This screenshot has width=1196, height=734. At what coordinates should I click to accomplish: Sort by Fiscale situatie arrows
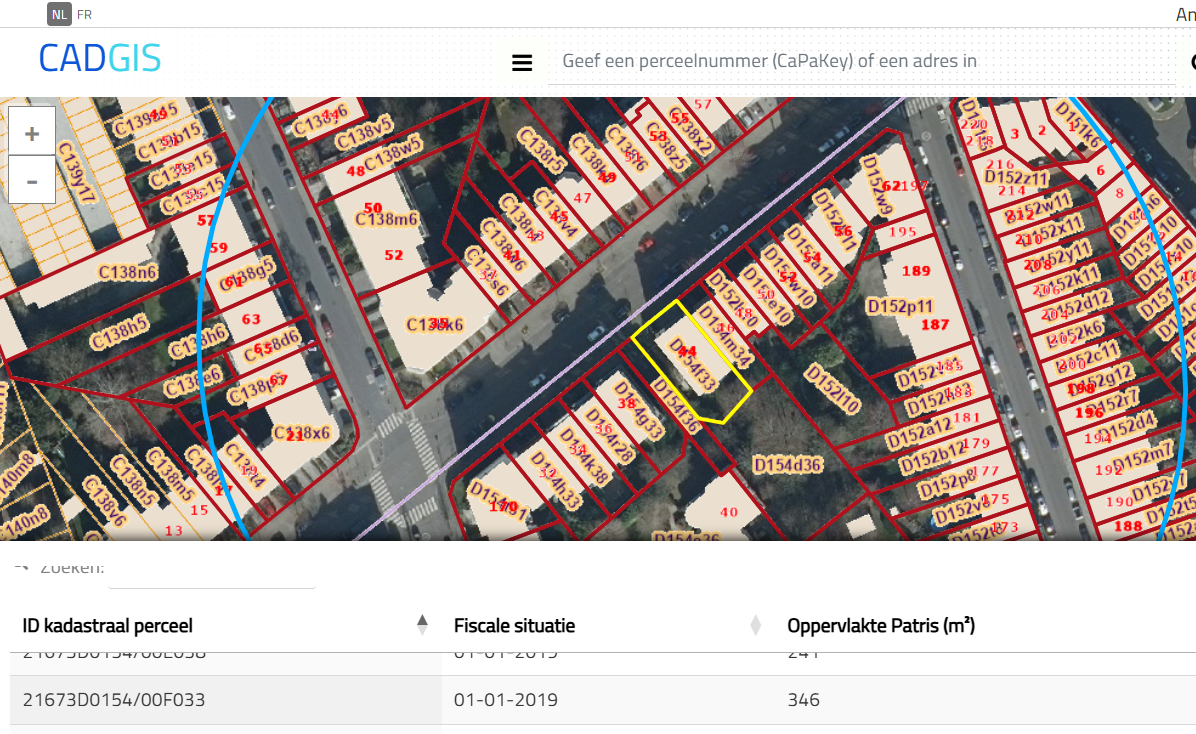pos(755,625)
